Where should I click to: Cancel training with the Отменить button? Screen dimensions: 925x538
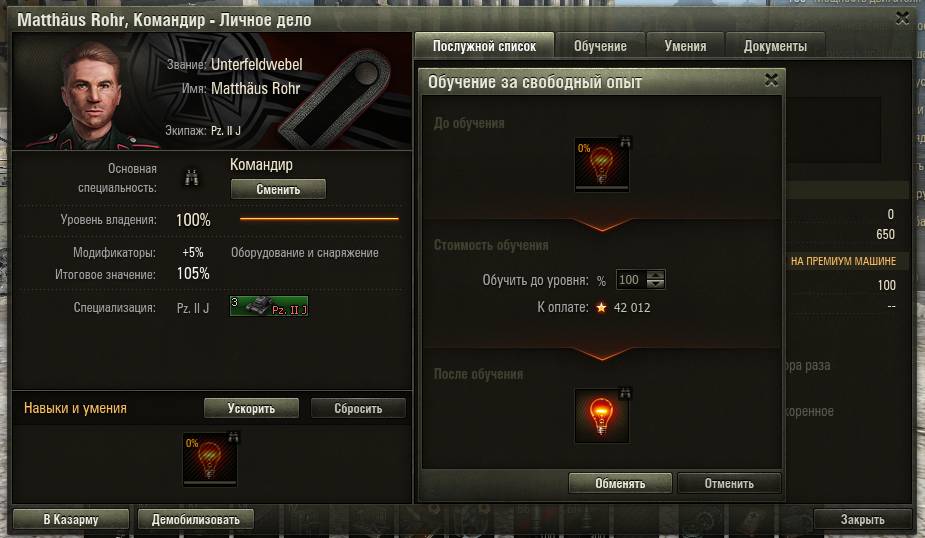point(729,483)
